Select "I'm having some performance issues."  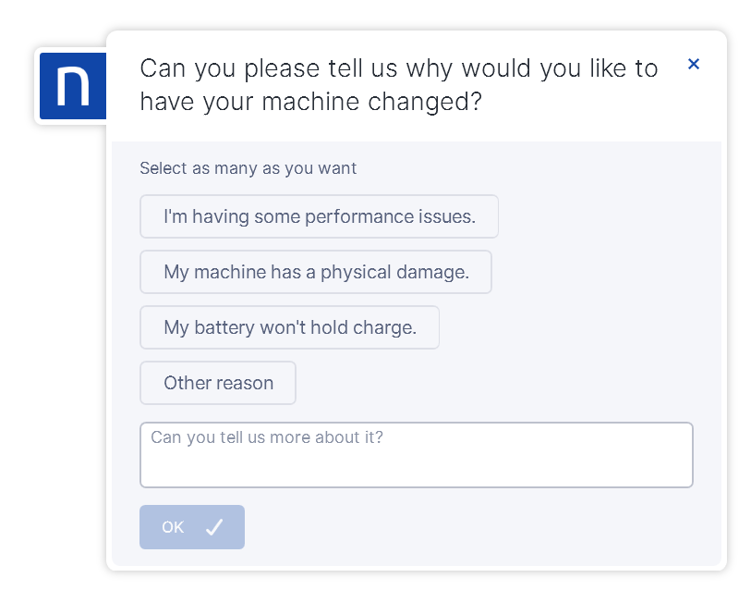319,216
